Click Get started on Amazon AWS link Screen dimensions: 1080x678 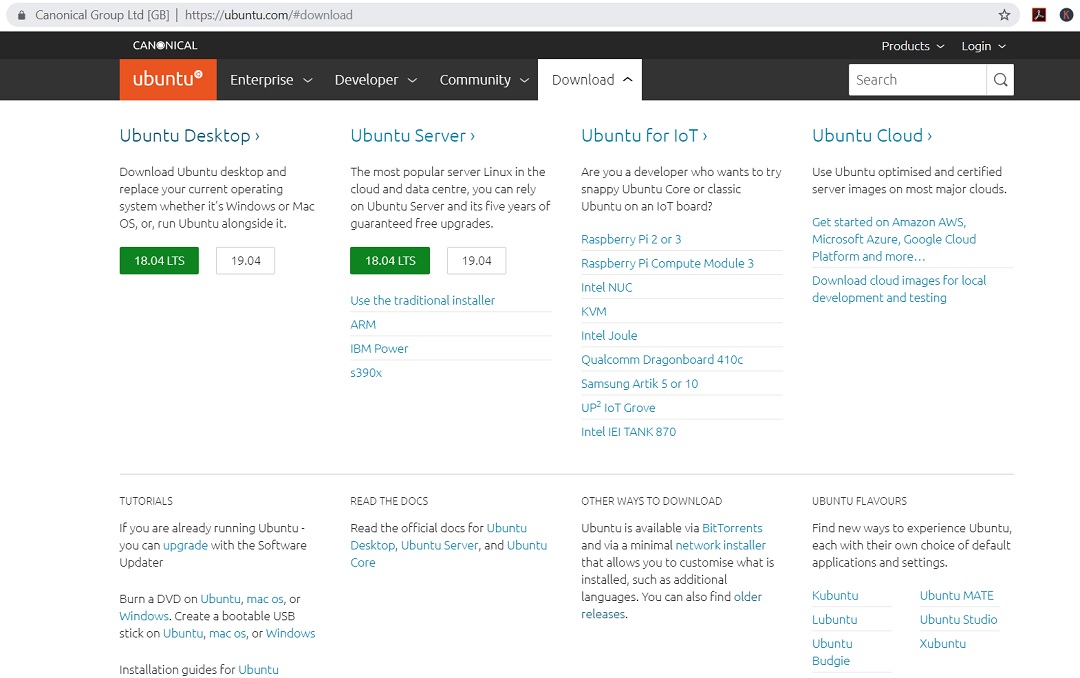tap(894, 239)
